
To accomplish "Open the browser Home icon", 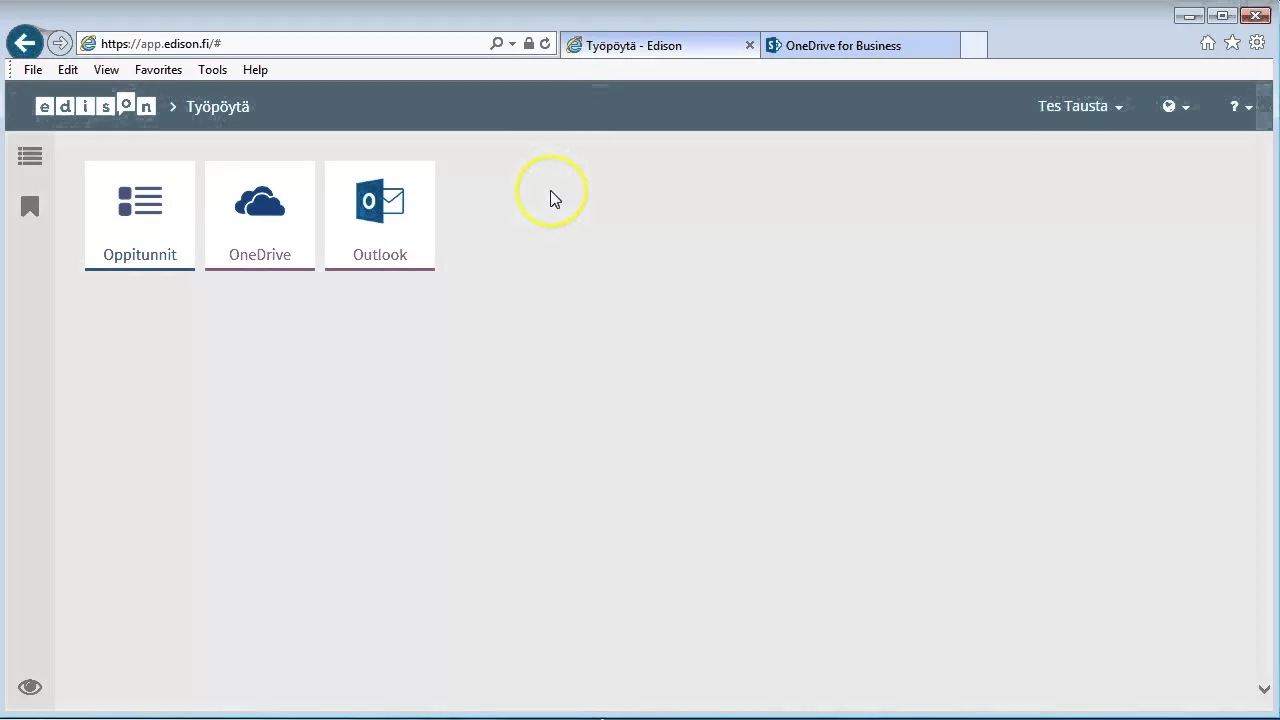I will [1208, 43].
